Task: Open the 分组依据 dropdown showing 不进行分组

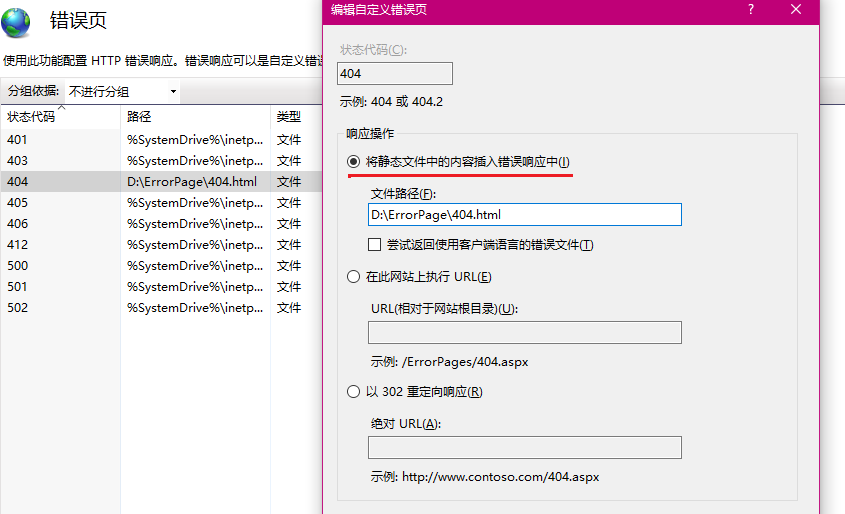Action: 122,92
